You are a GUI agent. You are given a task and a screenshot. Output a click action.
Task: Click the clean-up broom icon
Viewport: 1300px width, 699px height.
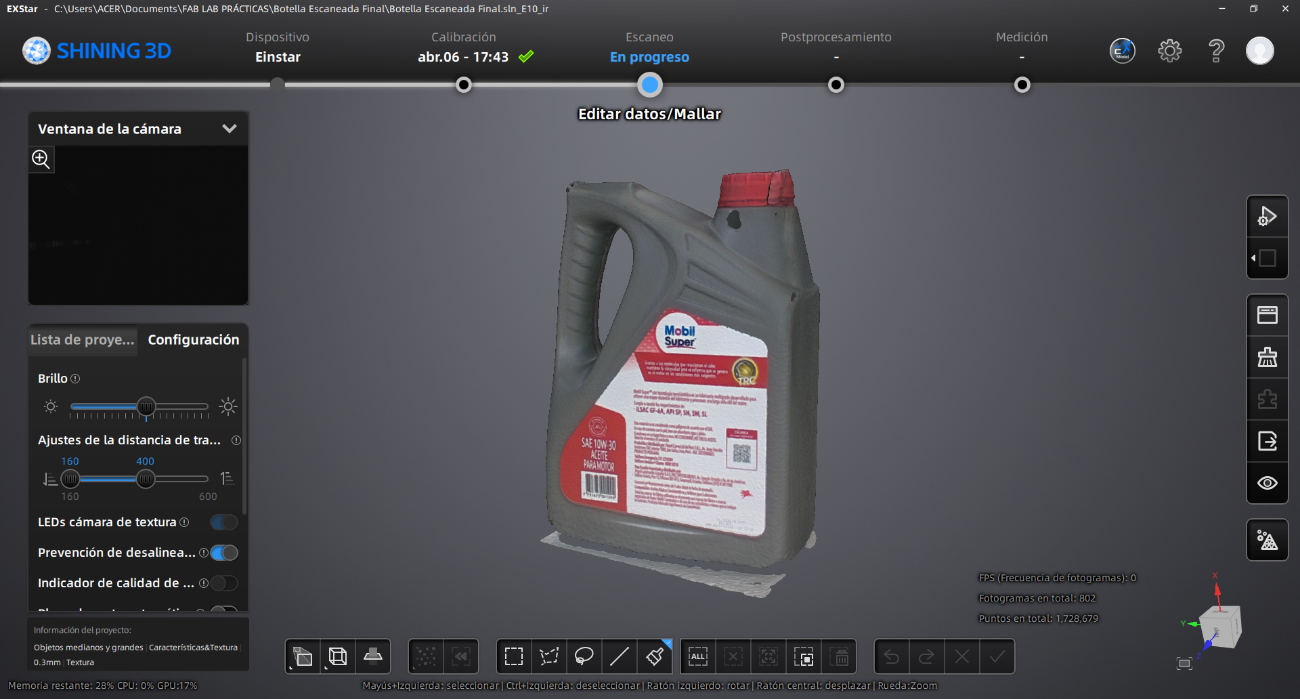pos(1267,357)
